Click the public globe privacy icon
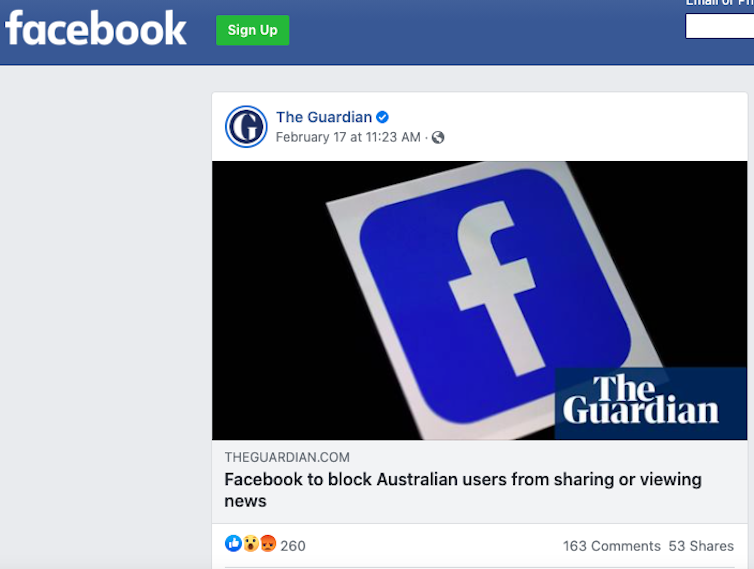754x569 pixels. pos(438,138)
